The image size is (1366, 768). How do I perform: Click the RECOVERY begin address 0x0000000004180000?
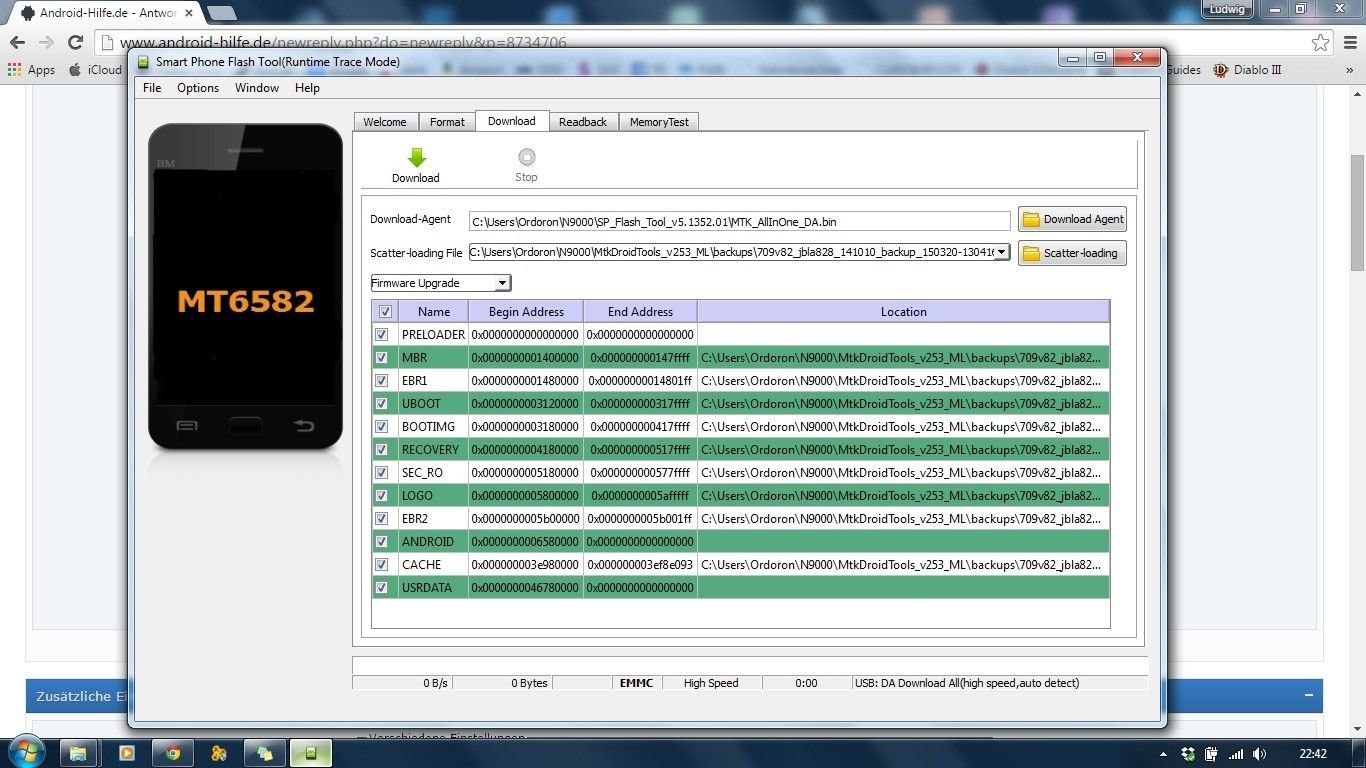pos(525,450)
